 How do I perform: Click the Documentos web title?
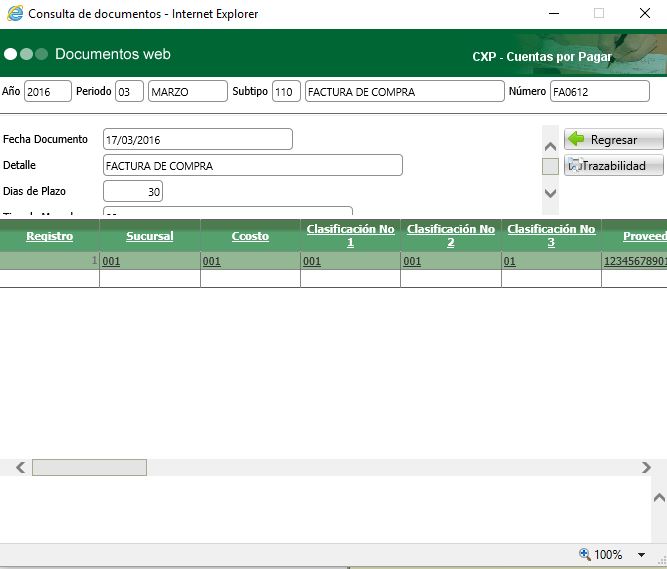tap(113, 54)
